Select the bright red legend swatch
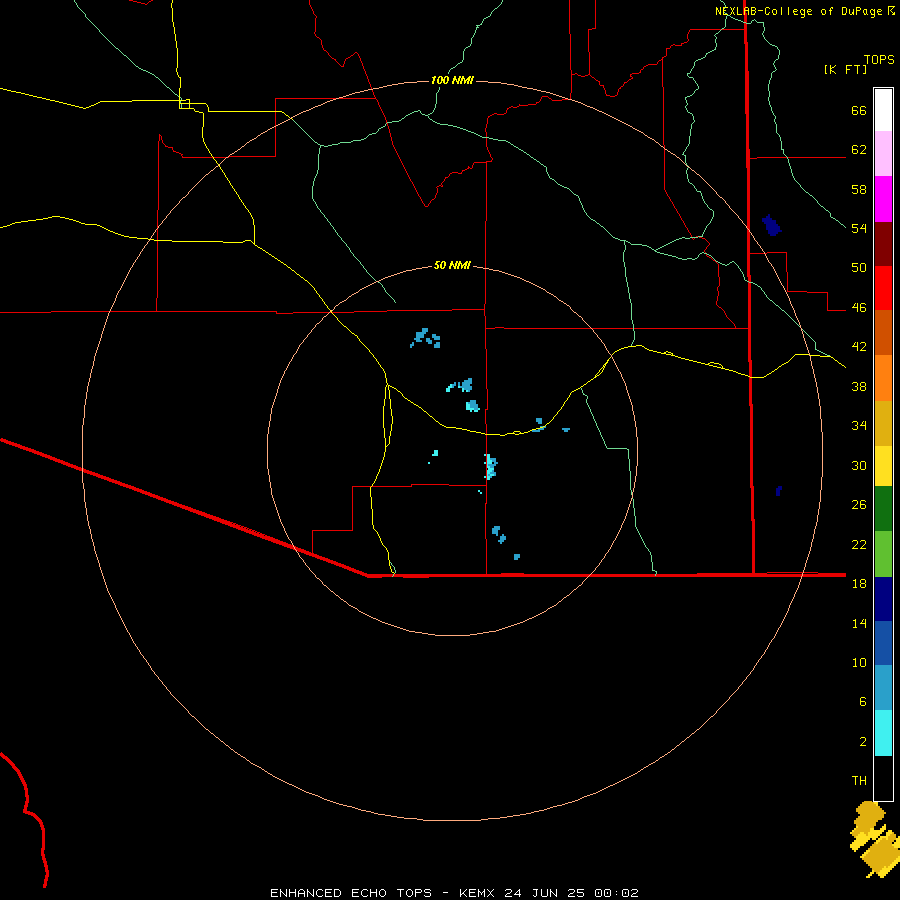900x900 pixels. click(883, 288)
